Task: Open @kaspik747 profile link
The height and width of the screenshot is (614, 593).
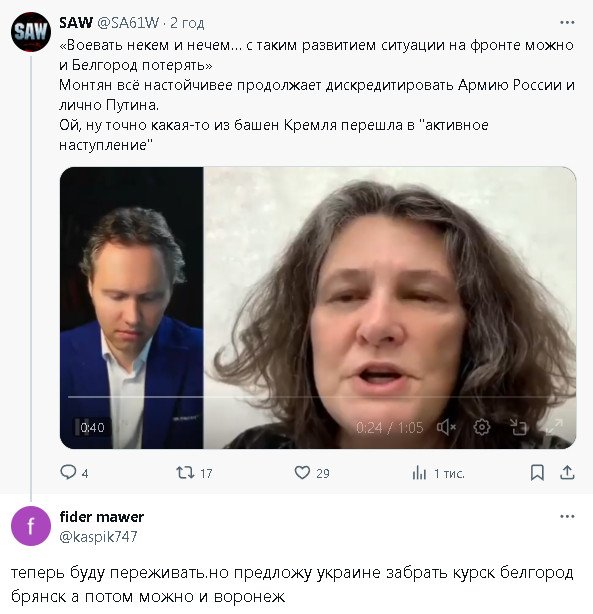Action: (x=98, y=536)
